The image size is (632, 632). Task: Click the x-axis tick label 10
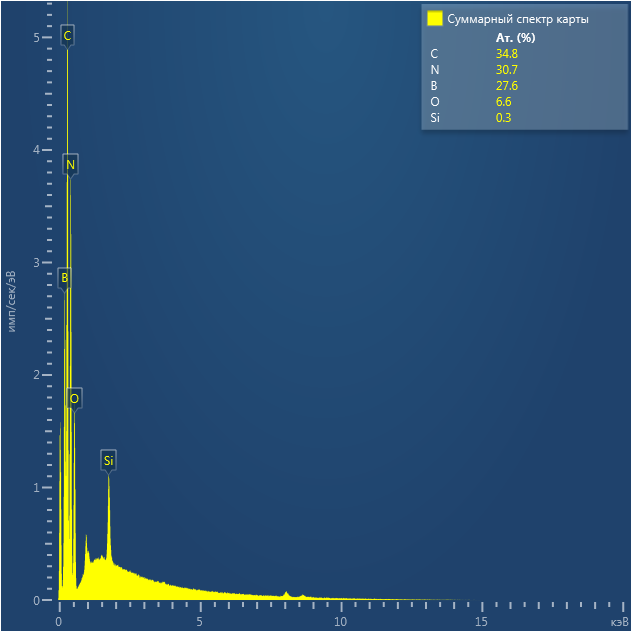tap(341, 621)
